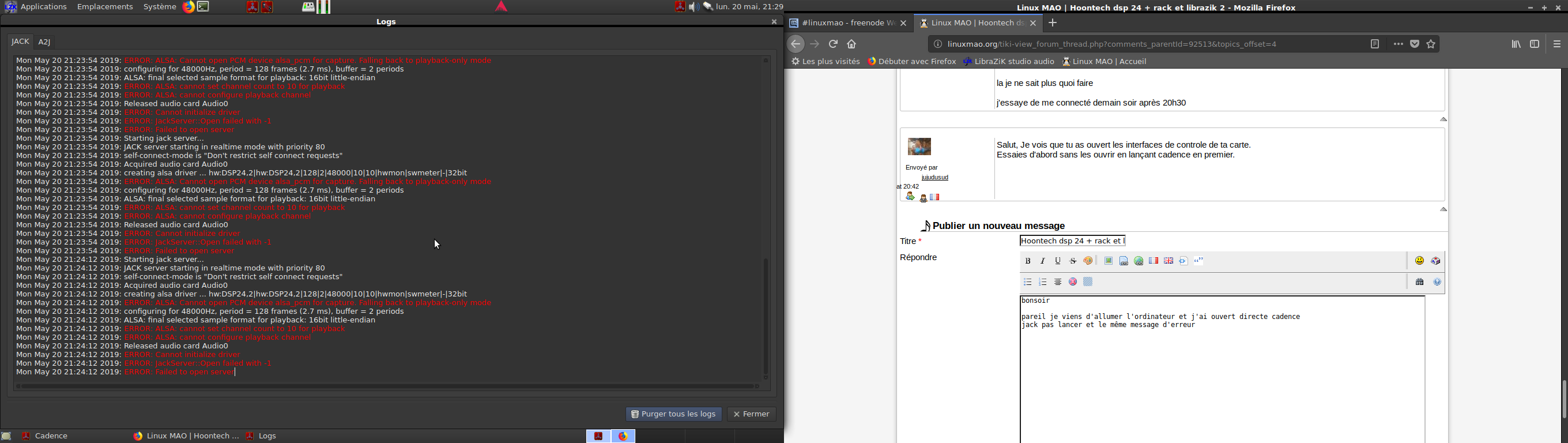Insert quote marks in reply editor
Screen dimensions: 1568x443
1199,261
